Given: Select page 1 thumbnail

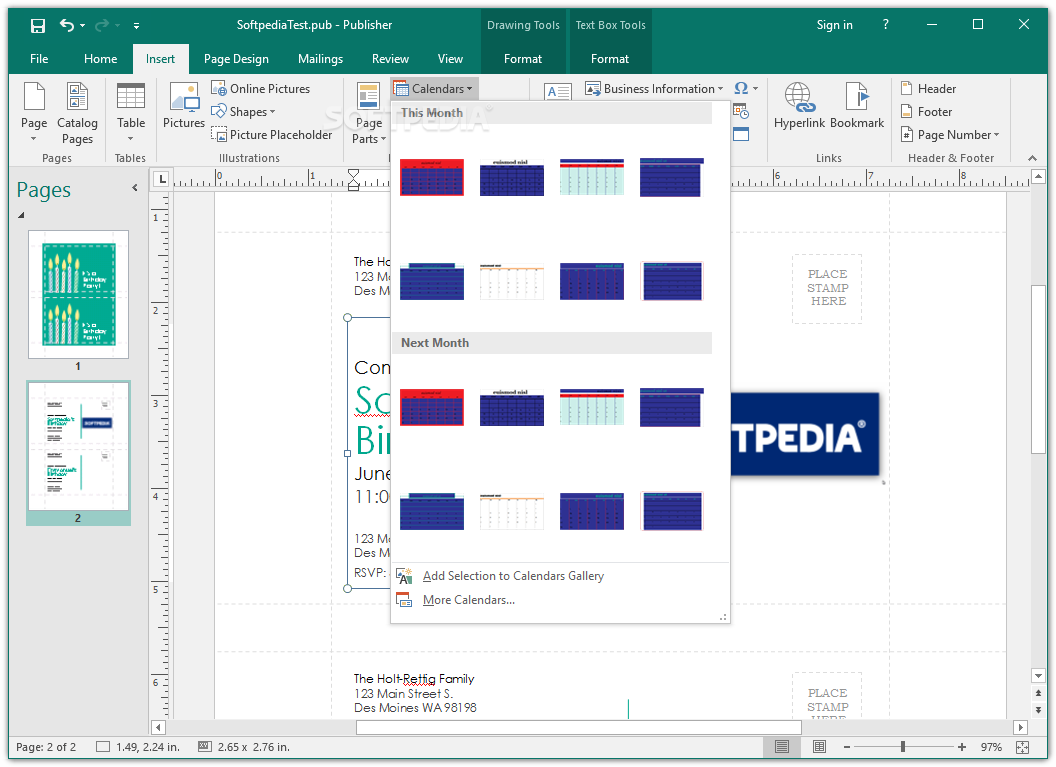Looking at the screenshot, I should [78, 294].
